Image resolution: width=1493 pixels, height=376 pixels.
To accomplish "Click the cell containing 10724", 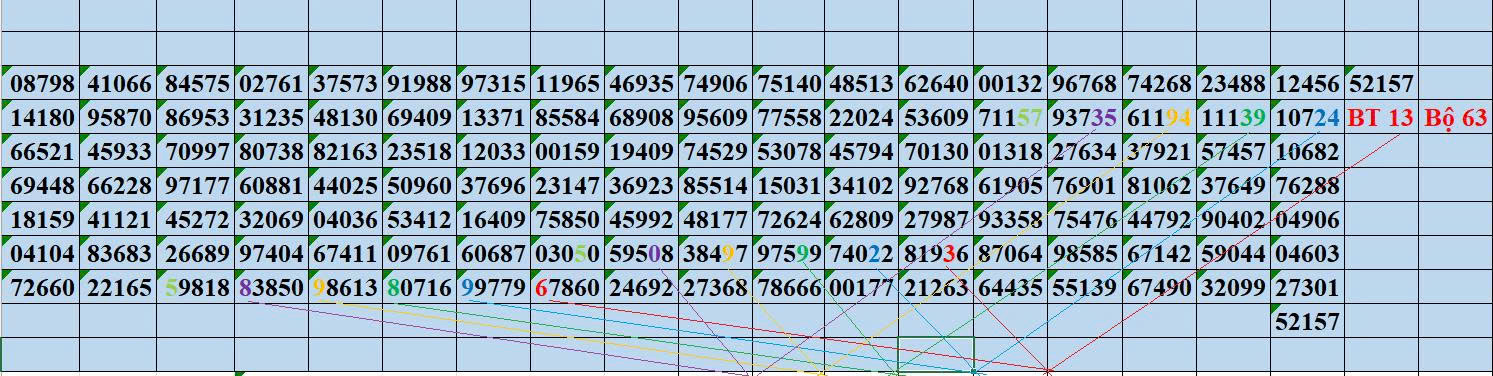I will point(1307,118).
